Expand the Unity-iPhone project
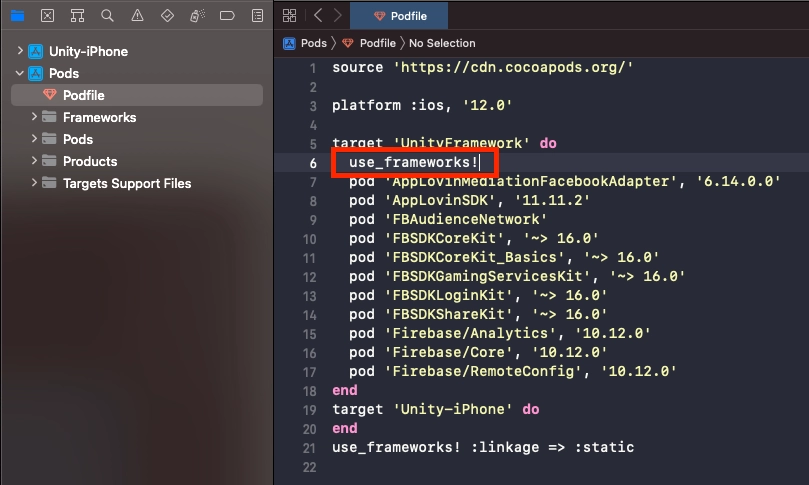 click(20, 51)
